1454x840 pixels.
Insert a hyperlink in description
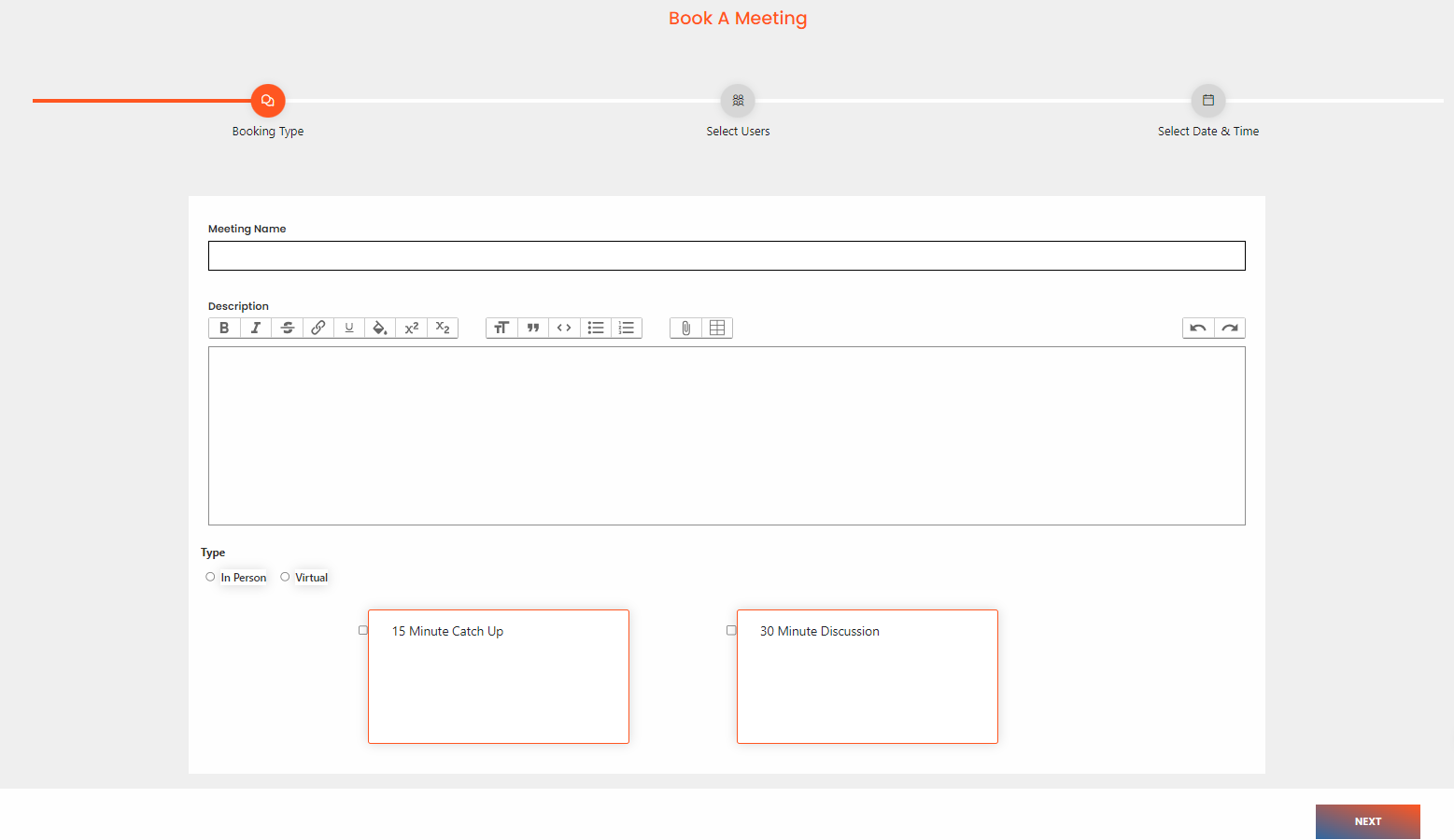(318, 328)
